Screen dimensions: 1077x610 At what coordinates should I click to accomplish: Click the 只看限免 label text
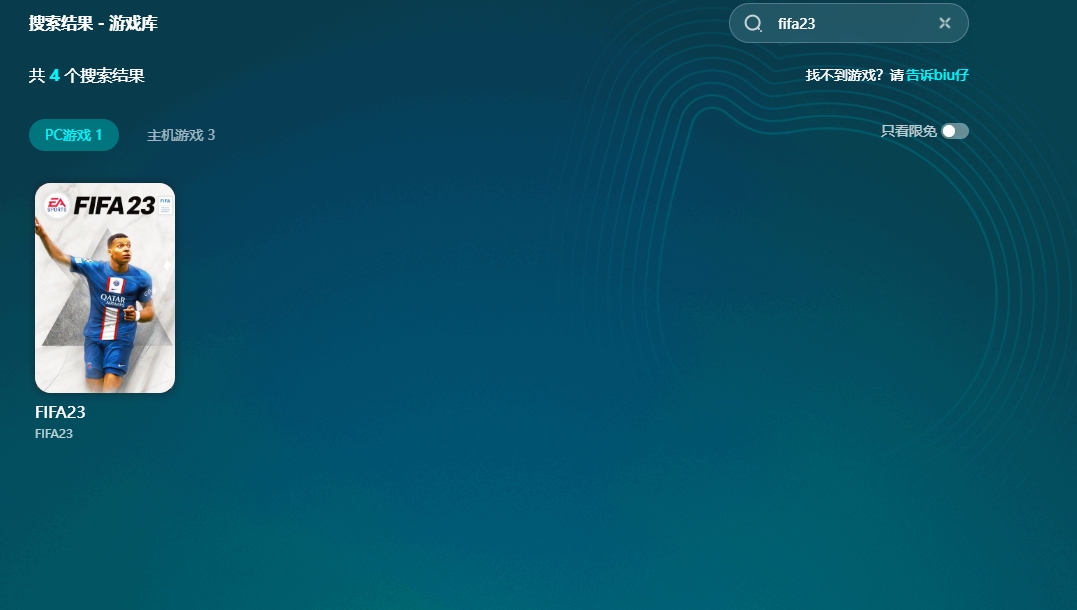pos(908,131)
